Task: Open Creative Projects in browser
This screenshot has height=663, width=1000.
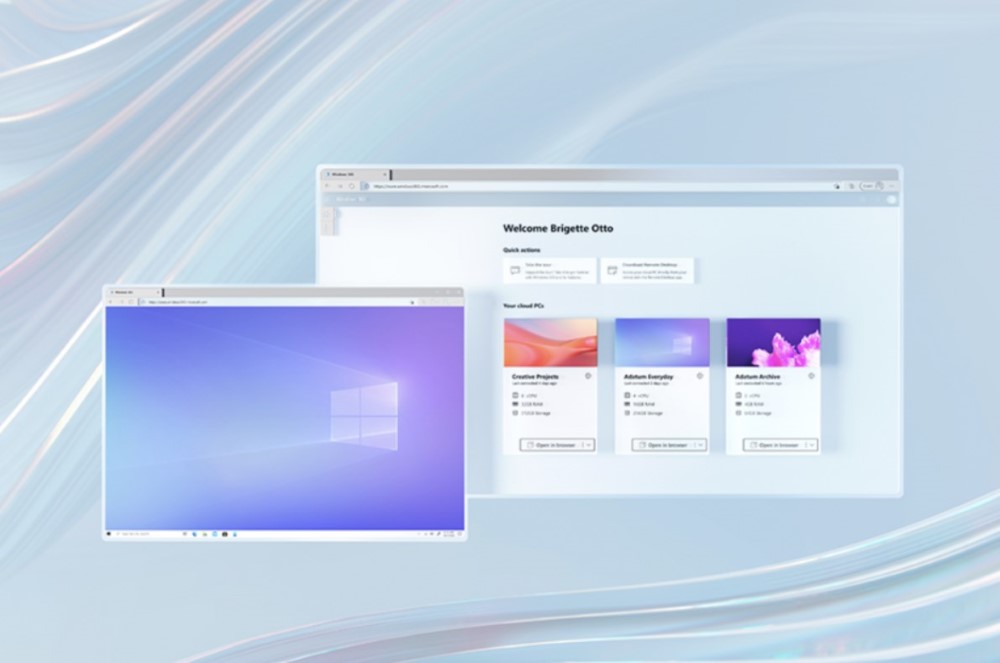Action: click(x=551, y=445)
